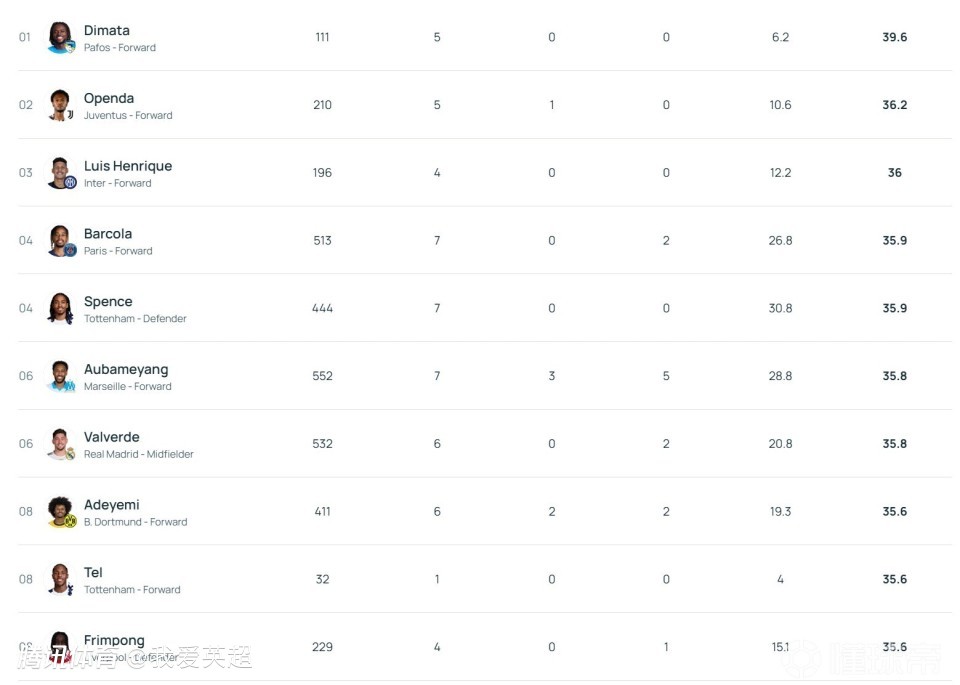Click Luis Henrique's avatar with the Inter badge
The width and height of the screenshot is (960, 685).
61,173
